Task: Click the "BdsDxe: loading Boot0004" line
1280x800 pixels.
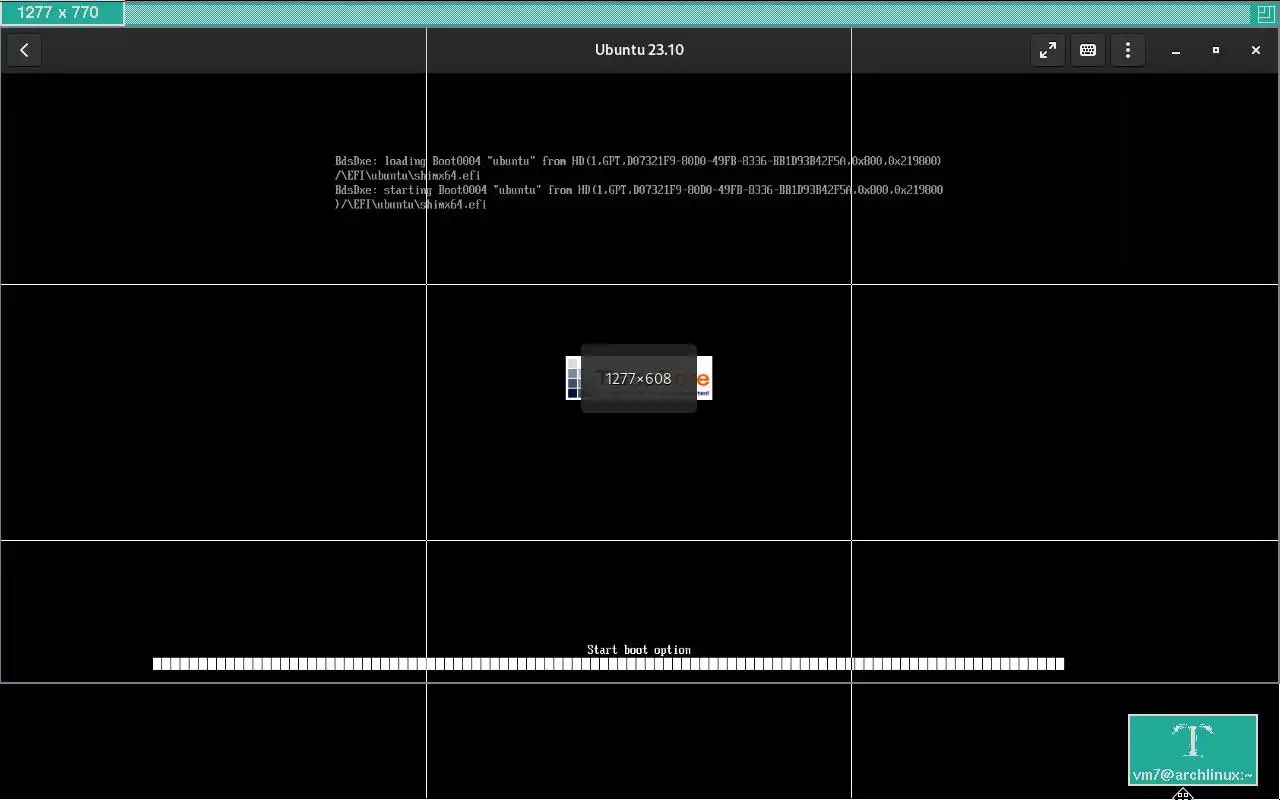Action: point(638,161)
